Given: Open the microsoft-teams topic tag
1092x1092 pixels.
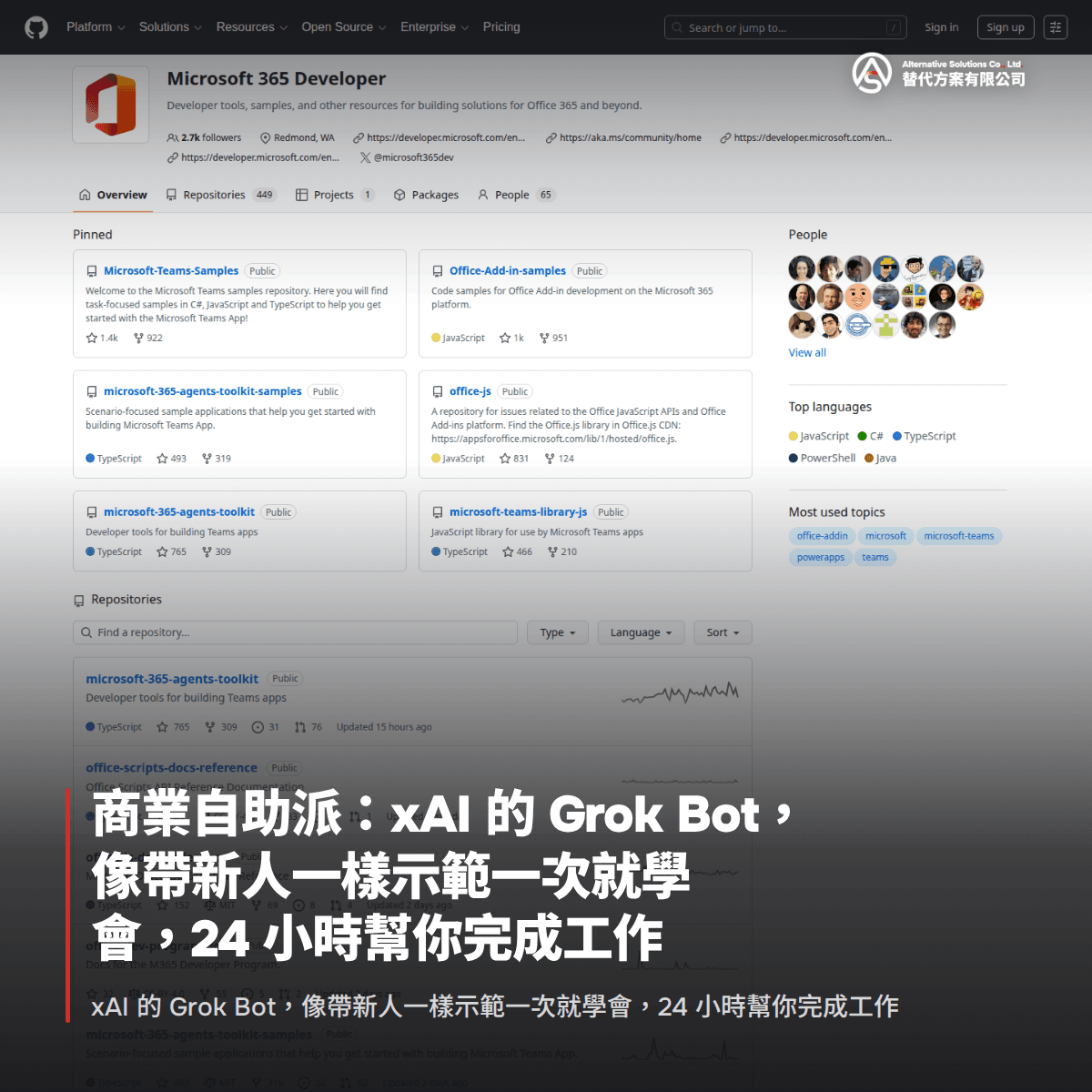Looking at the screenshot, I should pos(959,536).
